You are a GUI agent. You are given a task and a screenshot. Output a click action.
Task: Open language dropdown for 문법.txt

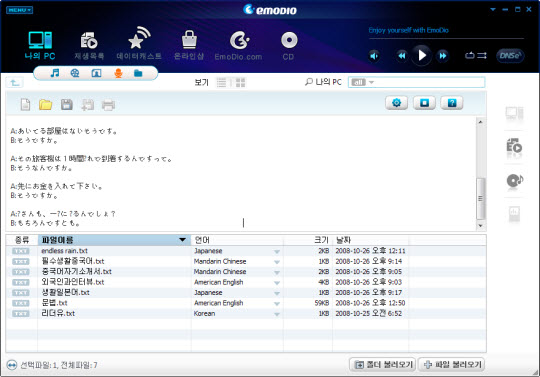click(277, 303)
